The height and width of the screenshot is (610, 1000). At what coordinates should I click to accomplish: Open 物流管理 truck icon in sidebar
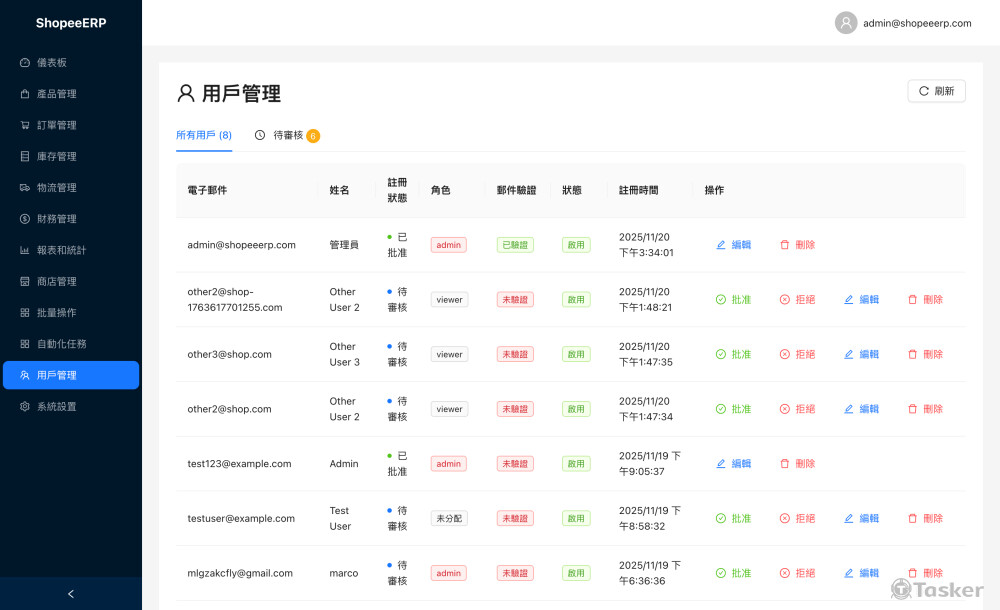pos(25,188)
